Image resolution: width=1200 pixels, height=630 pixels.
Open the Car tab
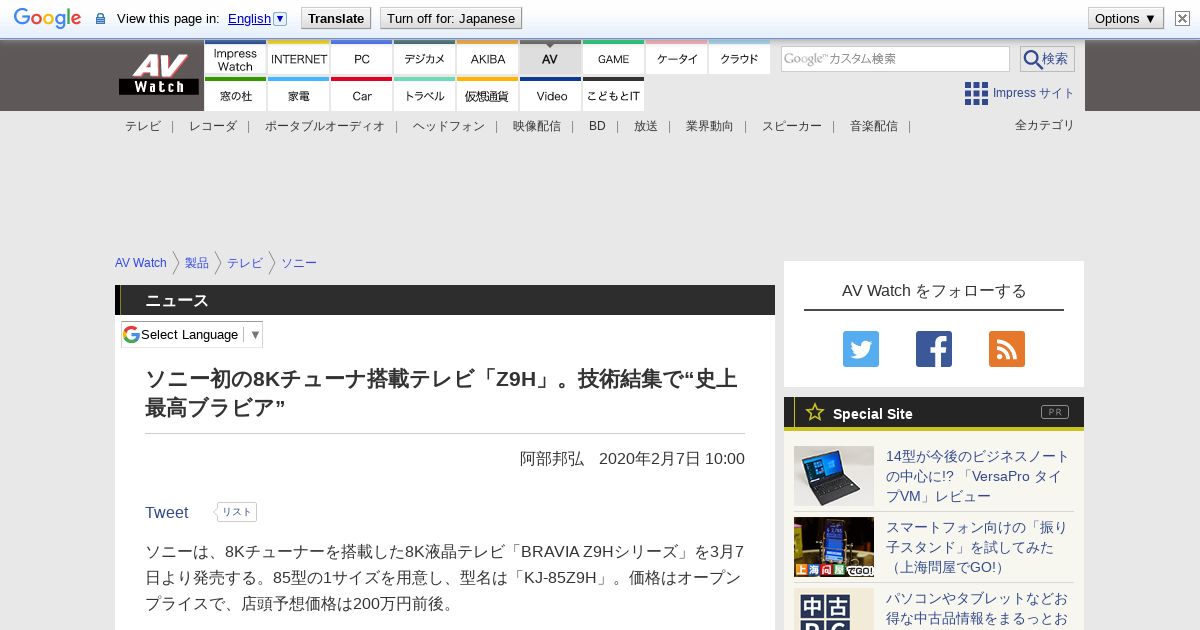[362, 95]
